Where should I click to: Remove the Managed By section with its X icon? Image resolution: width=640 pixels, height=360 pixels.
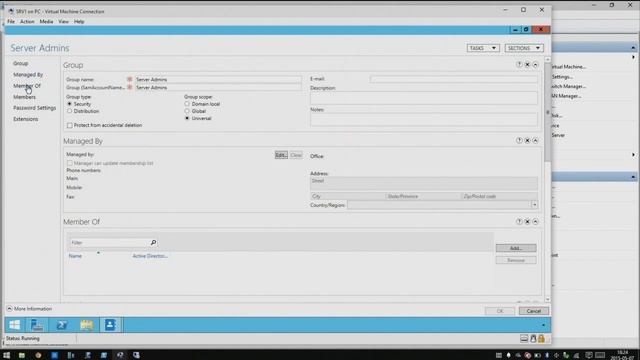pos(527,140)
